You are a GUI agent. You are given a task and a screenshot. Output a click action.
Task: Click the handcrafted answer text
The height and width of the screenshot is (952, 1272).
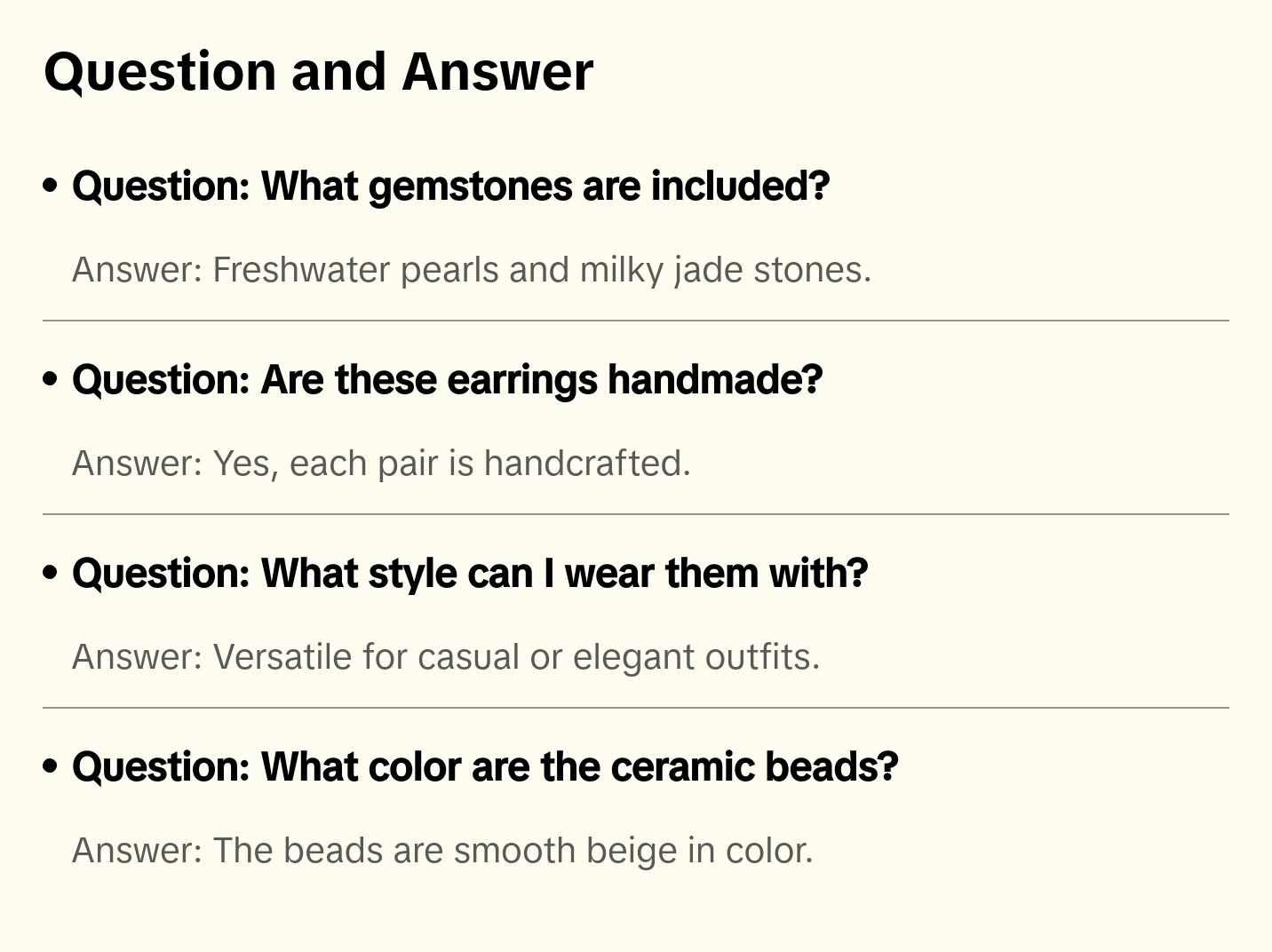[x=380, y=464]
